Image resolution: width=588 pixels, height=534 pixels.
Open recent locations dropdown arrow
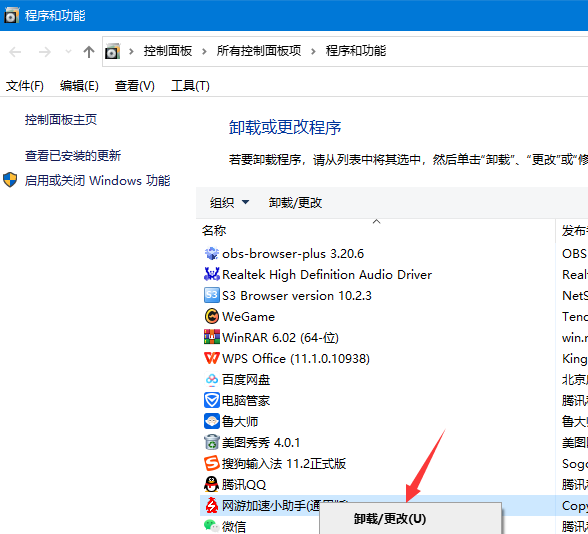click(68, 51)
